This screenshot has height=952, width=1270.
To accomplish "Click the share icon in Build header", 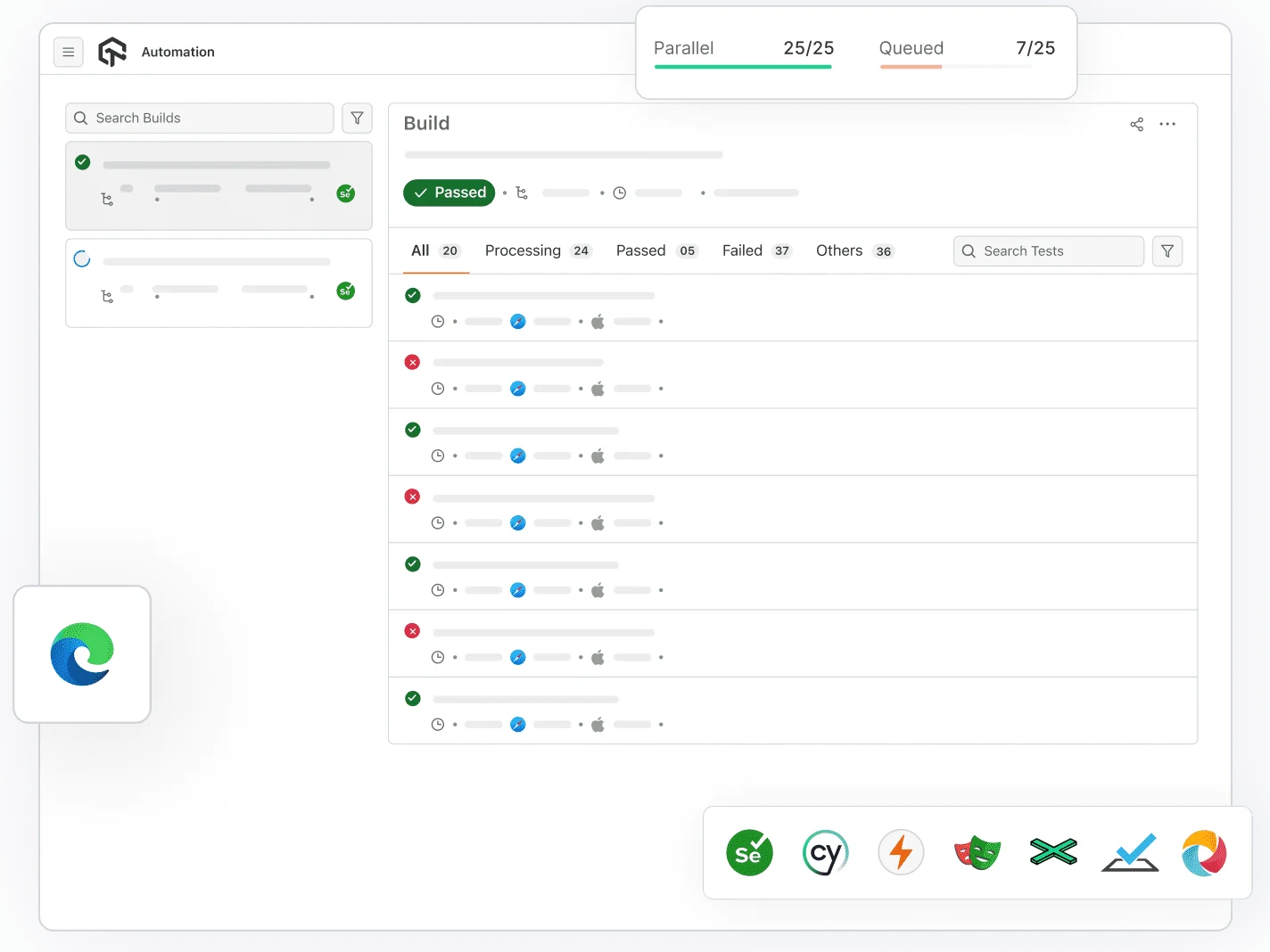I will pyautogui.click(x=1136, y=124).
